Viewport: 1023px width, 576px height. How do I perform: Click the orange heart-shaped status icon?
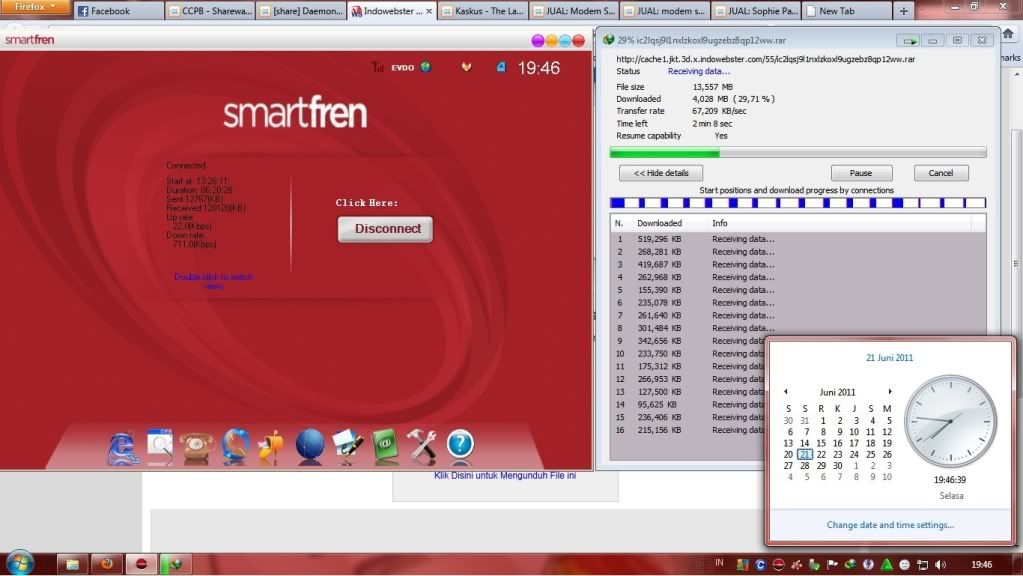click(466, 67)
